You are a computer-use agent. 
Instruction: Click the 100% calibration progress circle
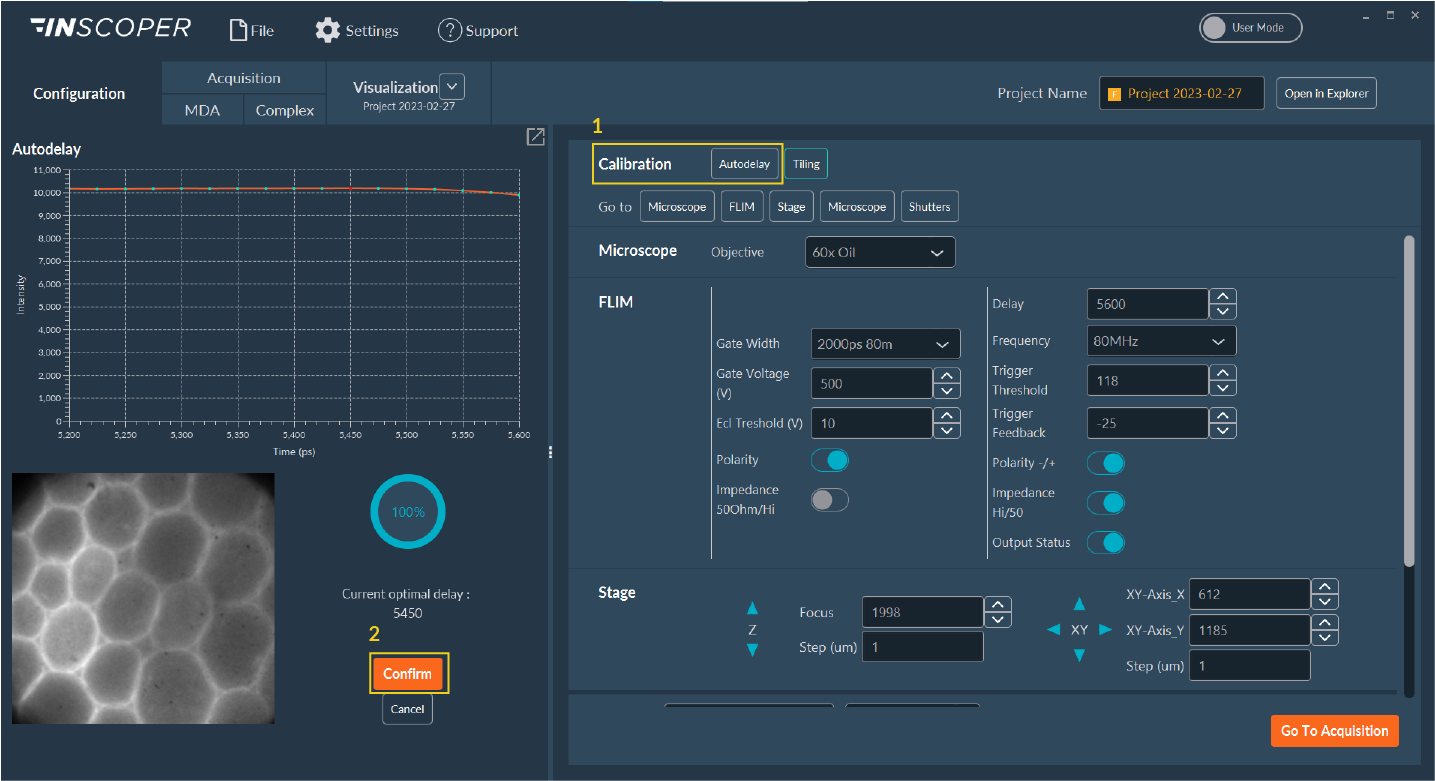[407, 511]
